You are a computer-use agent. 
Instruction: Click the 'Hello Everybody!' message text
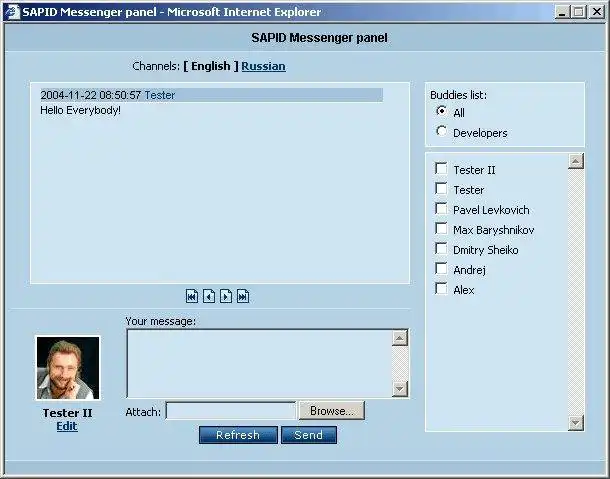pos(81,110)
